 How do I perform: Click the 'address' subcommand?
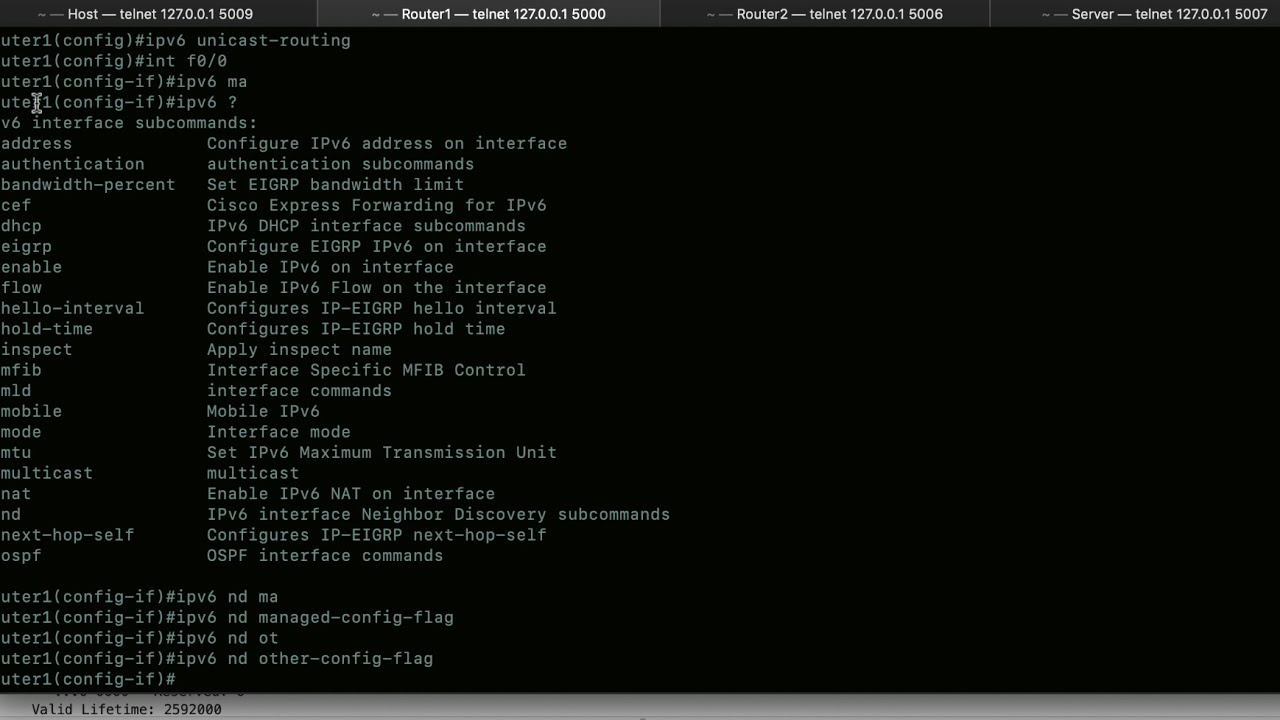click(36, 144)
